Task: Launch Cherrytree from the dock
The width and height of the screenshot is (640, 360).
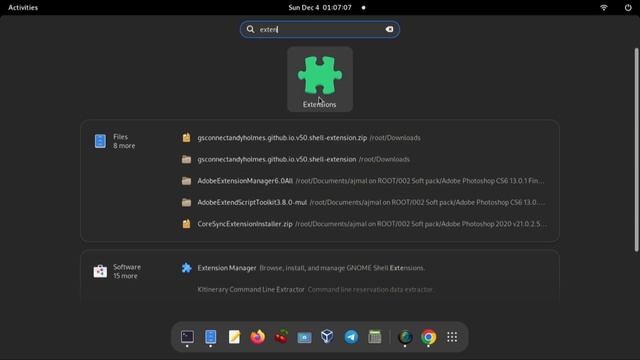Action: (281, 337)
